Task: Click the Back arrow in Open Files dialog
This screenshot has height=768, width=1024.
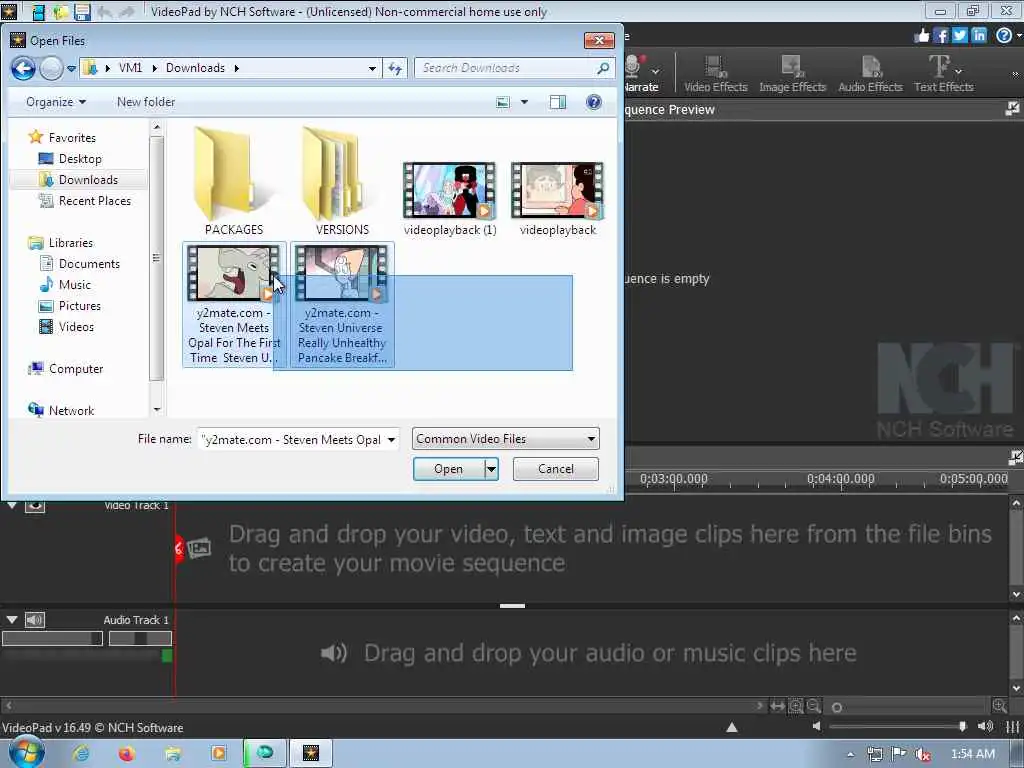Action: pyautogui.click(x=24, y=68)
